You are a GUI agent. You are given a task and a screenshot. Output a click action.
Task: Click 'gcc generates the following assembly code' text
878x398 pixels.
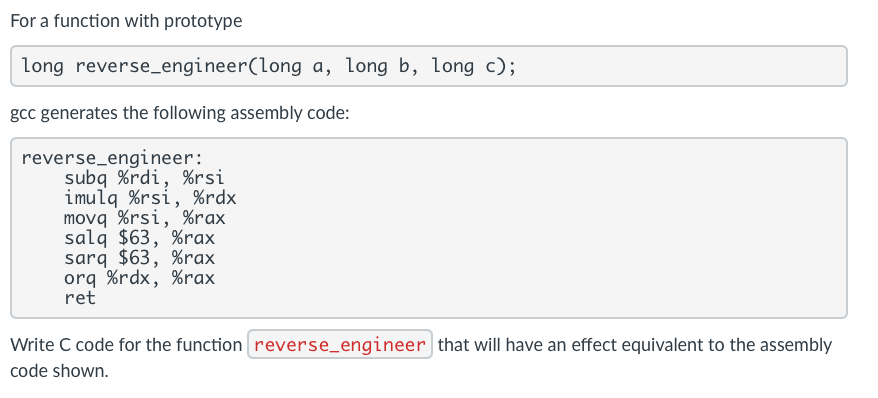coord(180,113)
